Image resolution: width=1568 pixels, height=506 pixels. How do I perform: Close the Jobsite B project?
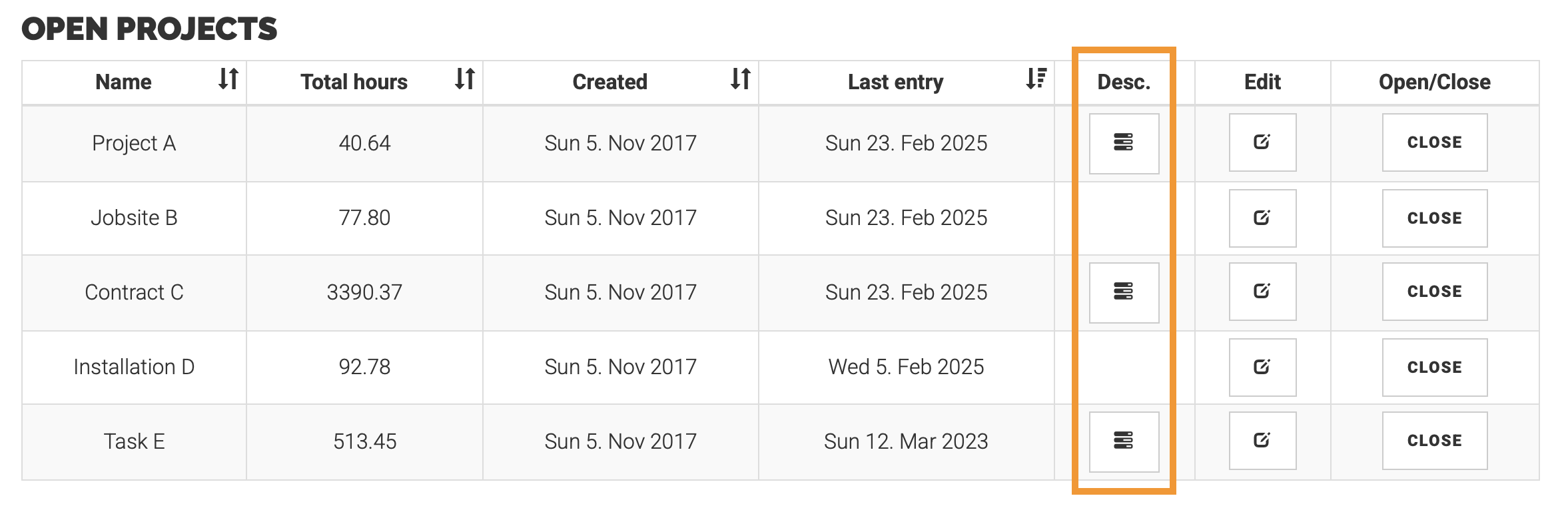tap(1434, 218)
